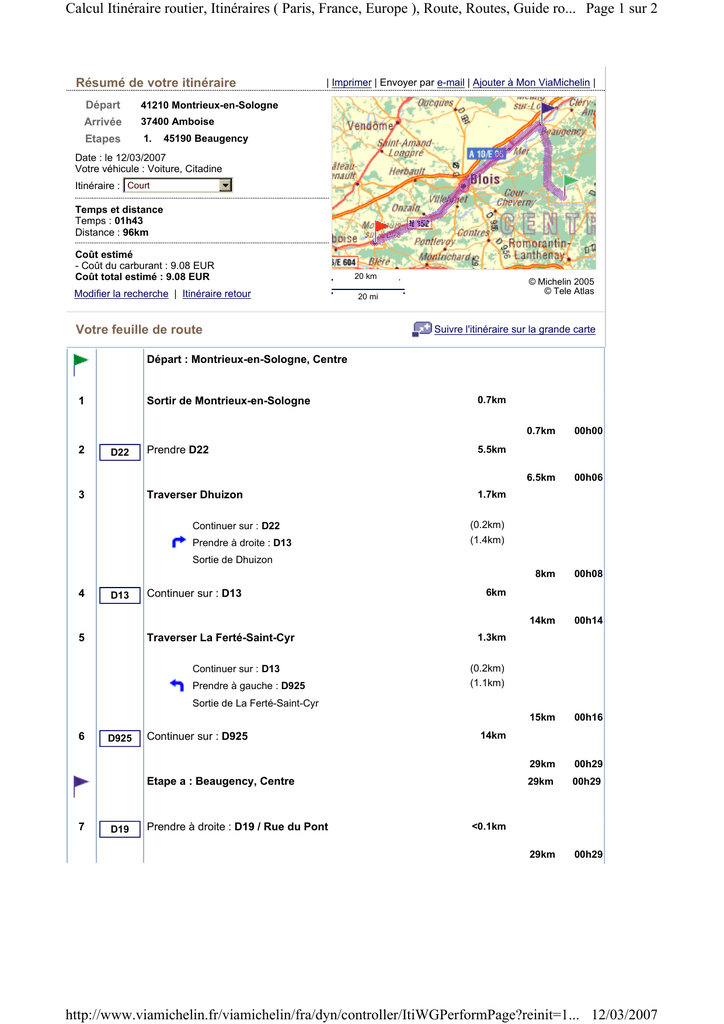Click step Prendre D22

pyautogui.click(x=178, y=449)
